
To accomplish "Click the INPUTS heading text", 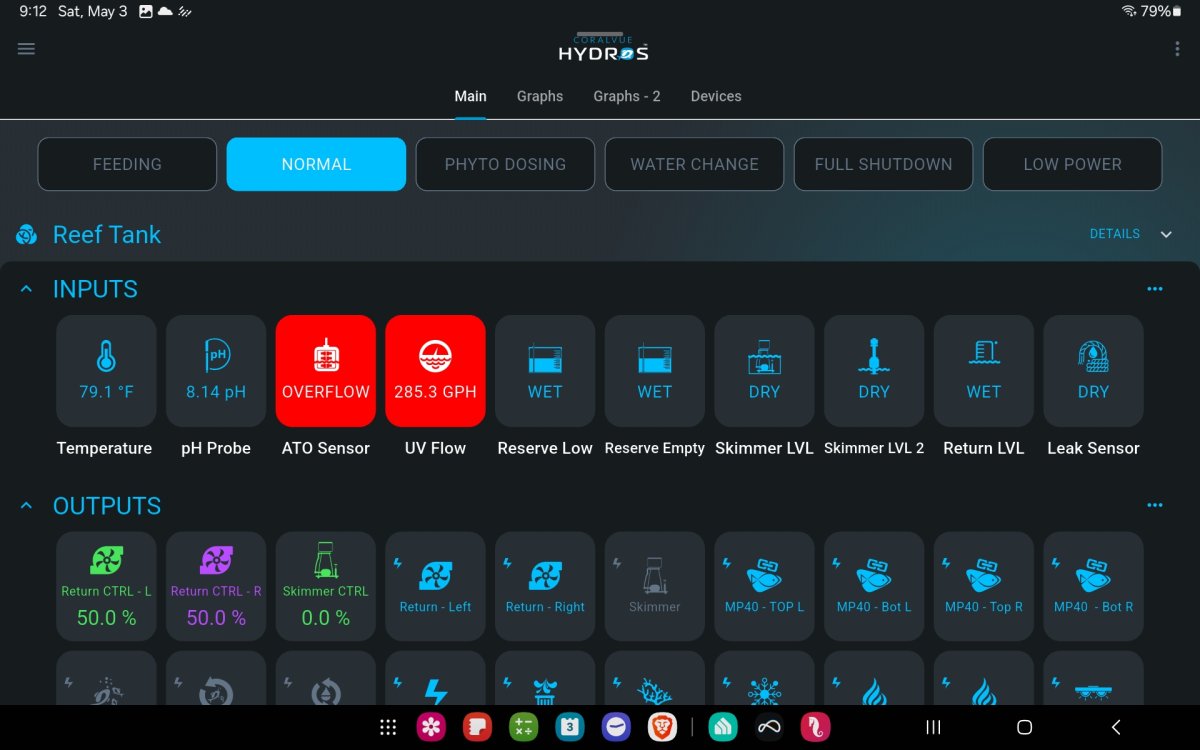I will tap(95, 289).
